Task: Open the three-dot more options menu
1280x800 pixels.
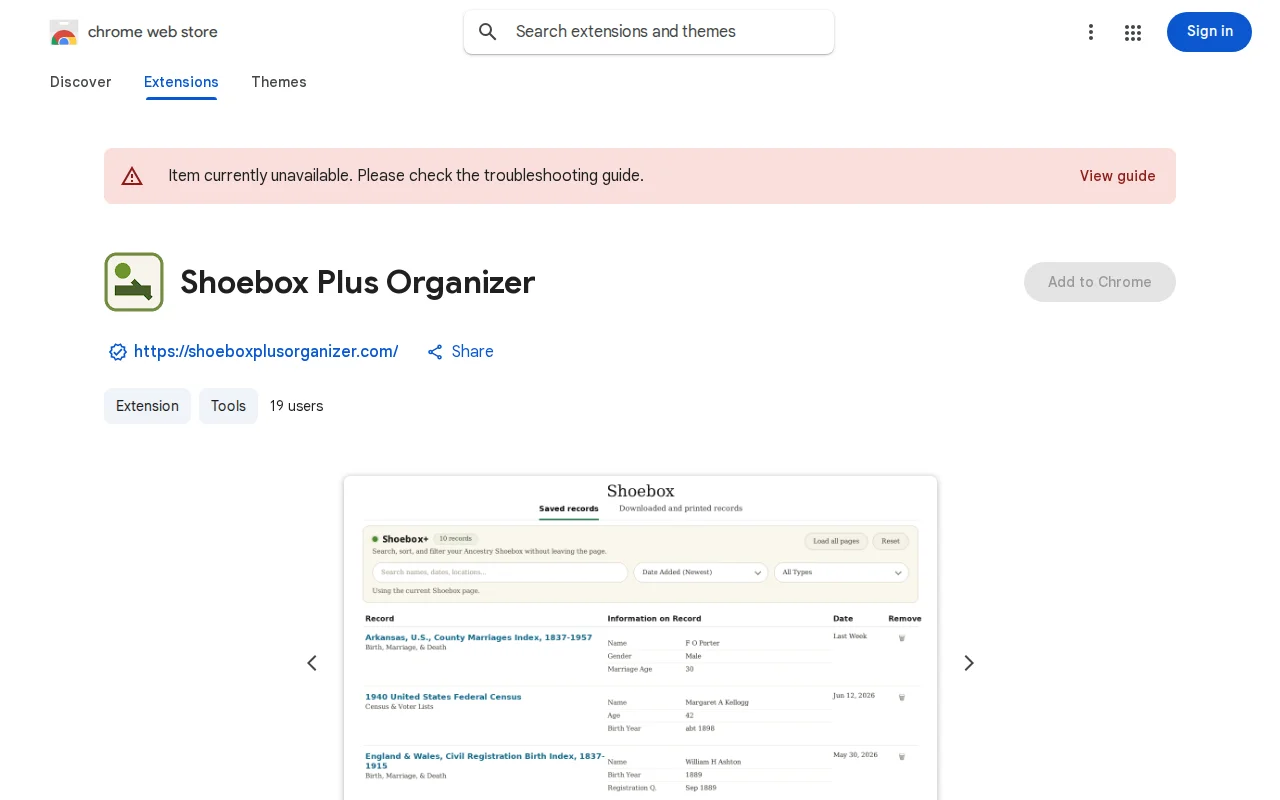Action: point(1091,32)
